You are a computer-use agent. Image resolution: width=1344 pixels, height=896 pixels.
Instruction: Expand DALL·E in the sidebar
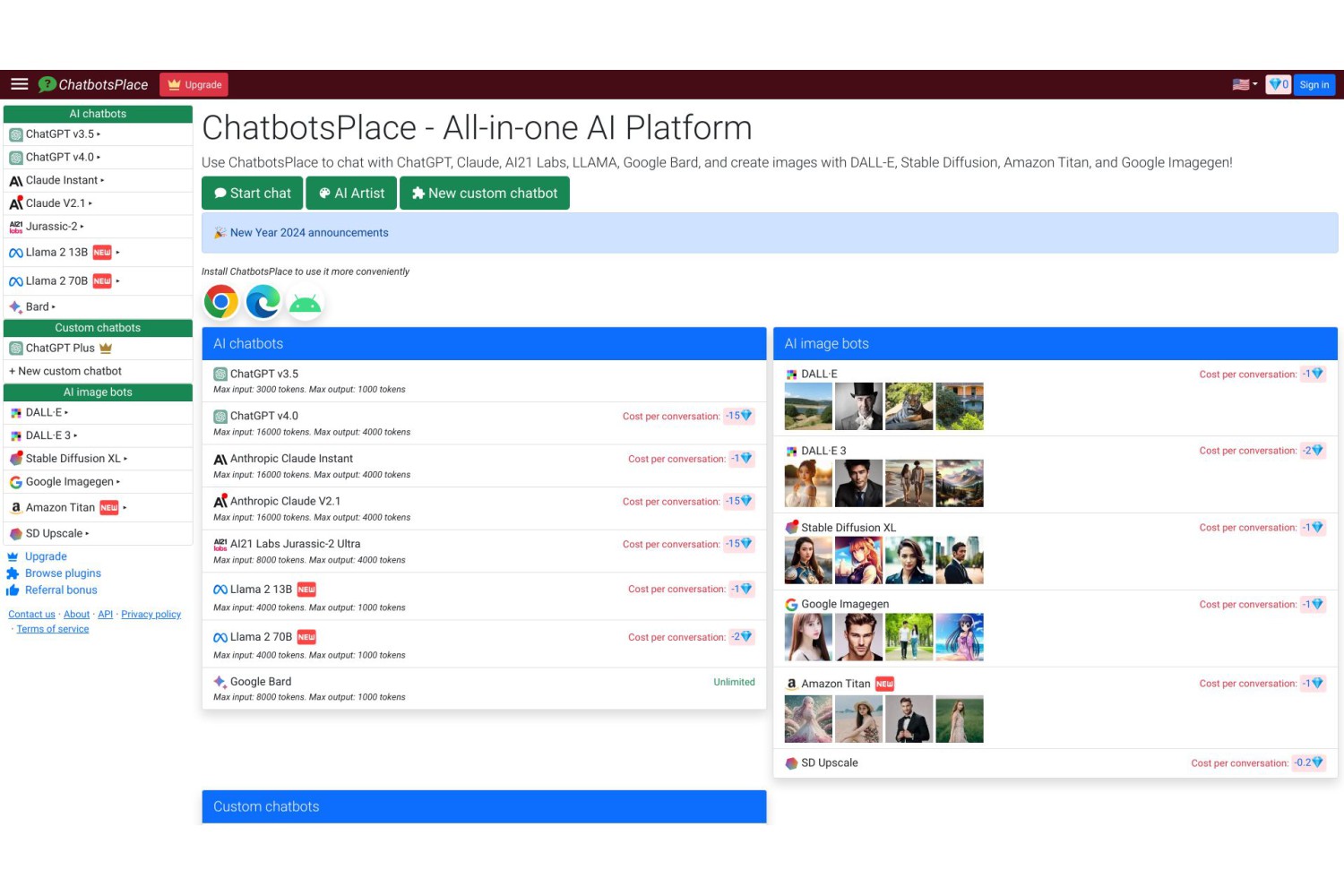(x=98, y=413)
